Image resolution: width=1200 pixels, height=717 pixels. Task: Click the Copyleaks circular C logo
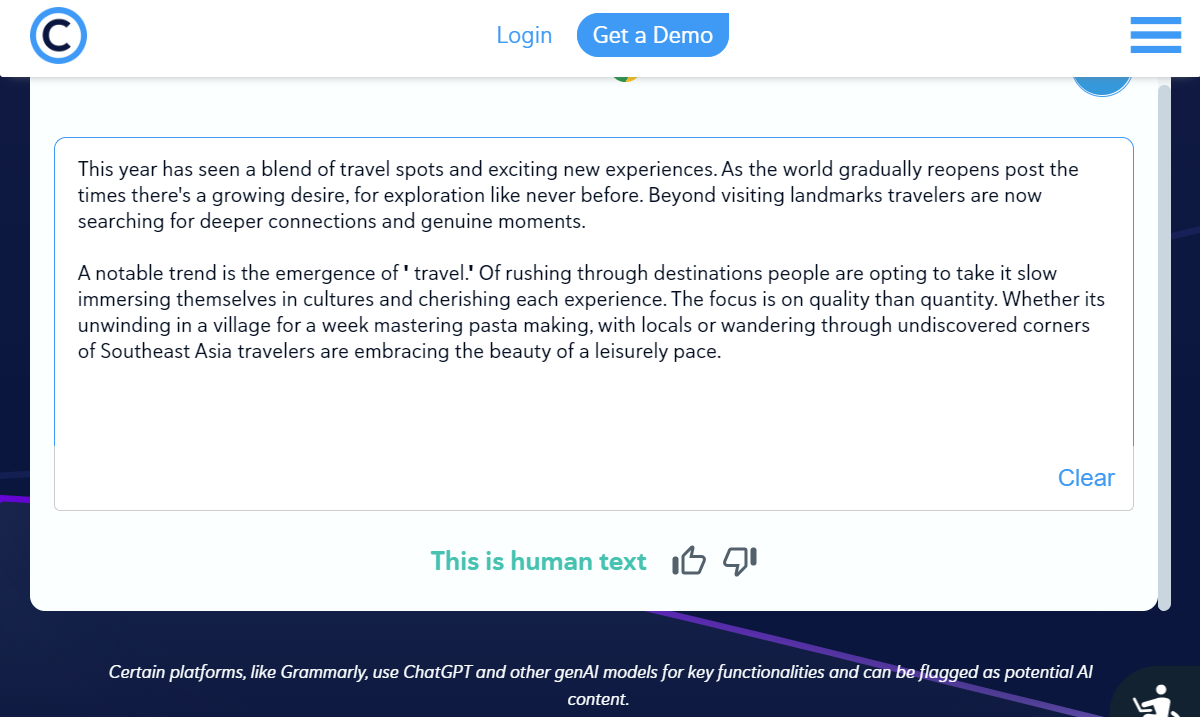[58, 36]
